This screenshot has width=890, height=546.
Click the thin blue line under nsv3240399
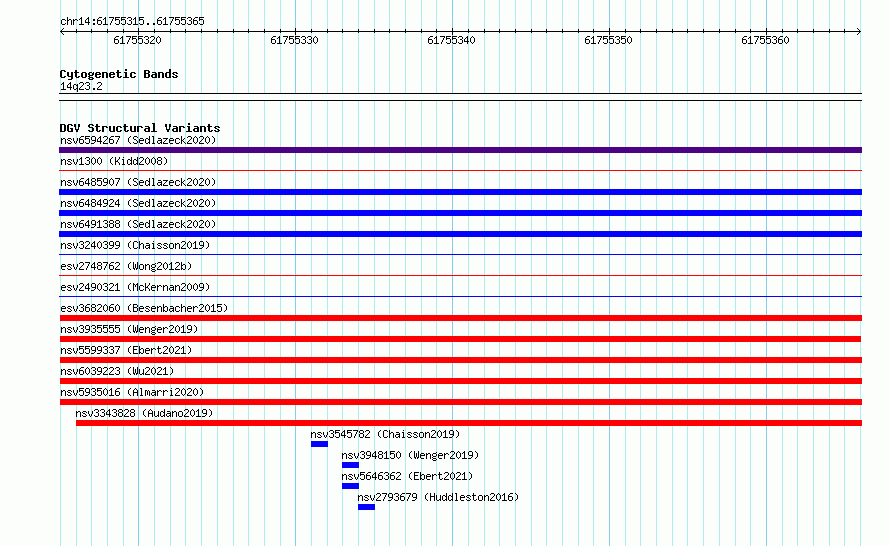pos(460,254)
